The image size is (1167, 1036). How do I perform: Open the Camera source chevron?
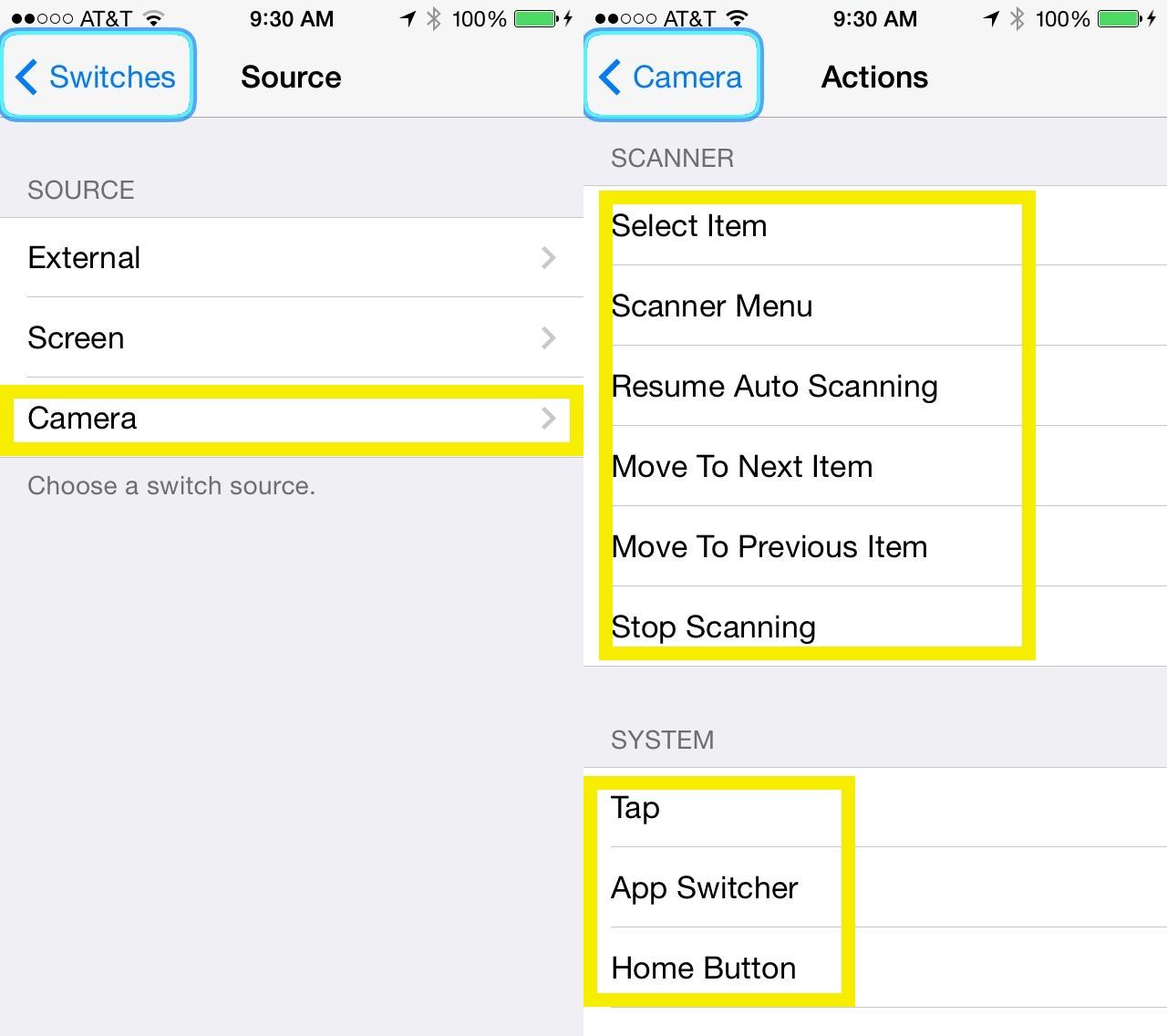(x=548, y=419)
